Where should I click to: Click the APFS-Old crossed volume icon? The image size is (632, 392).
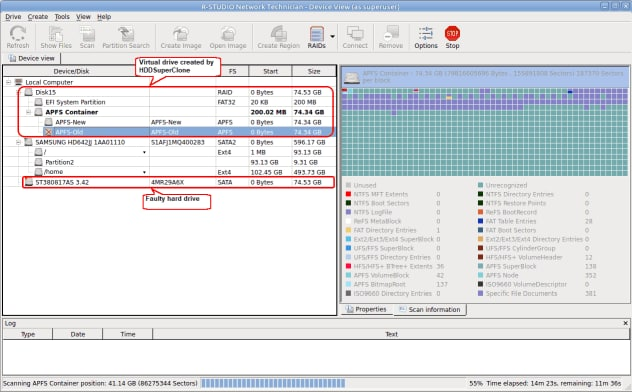(49, 132)
